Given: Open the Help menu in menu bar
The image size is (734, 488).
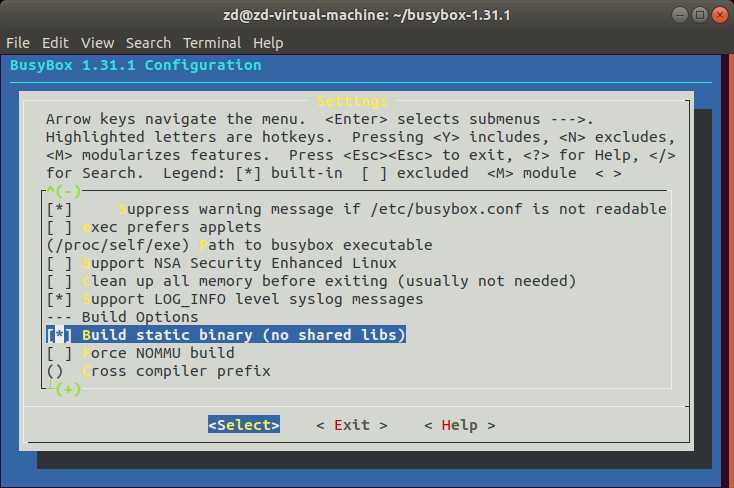Looking at the screenshot, I should coord(268,43).
